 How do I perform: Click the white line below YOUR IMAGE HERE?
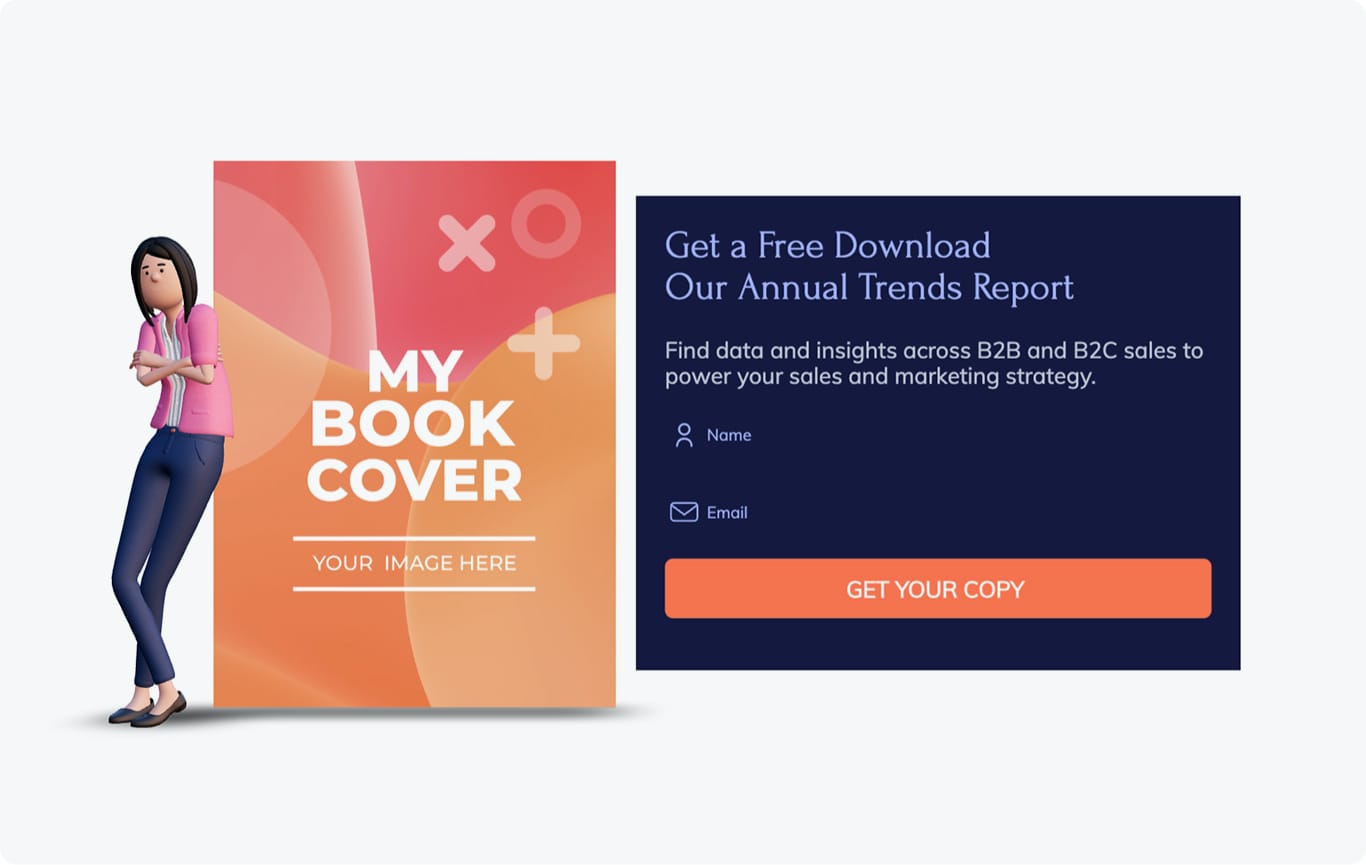[x=414, y=589]
